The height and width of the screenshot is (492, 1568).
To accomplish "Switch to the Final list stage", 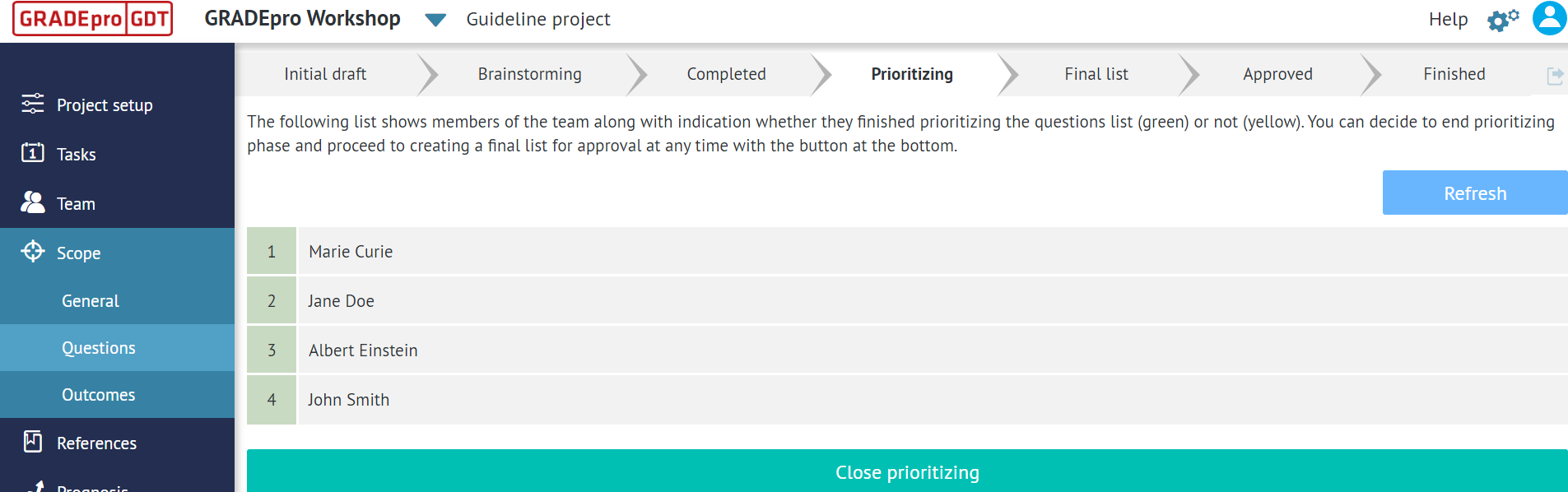I will (1096, 74).
